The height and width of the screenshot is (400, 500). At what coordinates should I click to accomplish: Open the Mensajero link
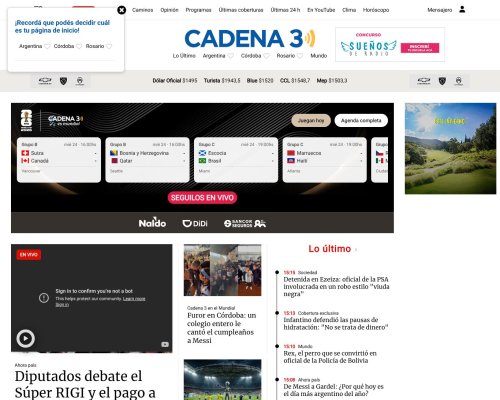point(440,10)
